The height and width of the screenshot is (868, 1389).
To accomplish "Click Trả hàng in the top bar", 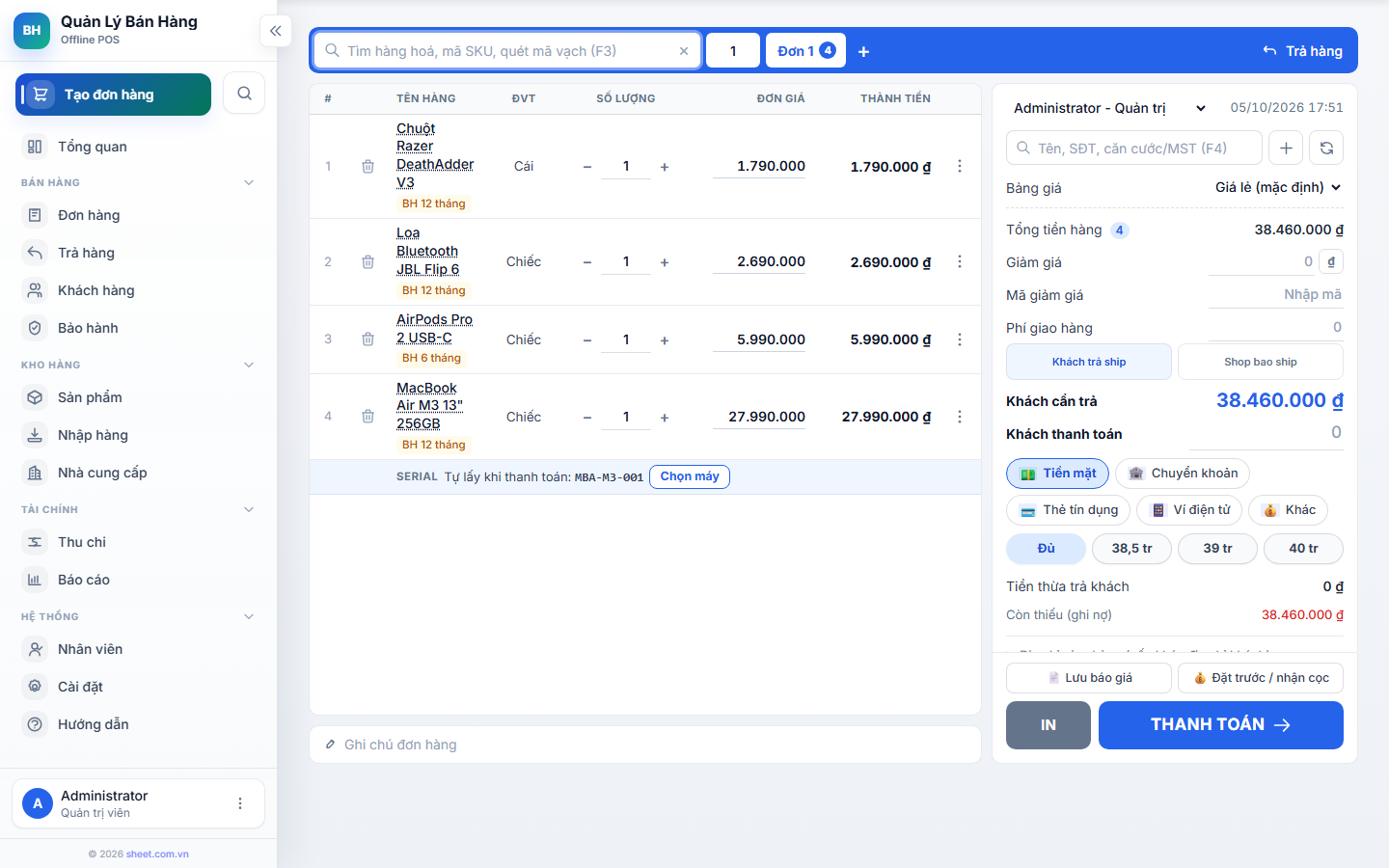I will [1302, 51].
